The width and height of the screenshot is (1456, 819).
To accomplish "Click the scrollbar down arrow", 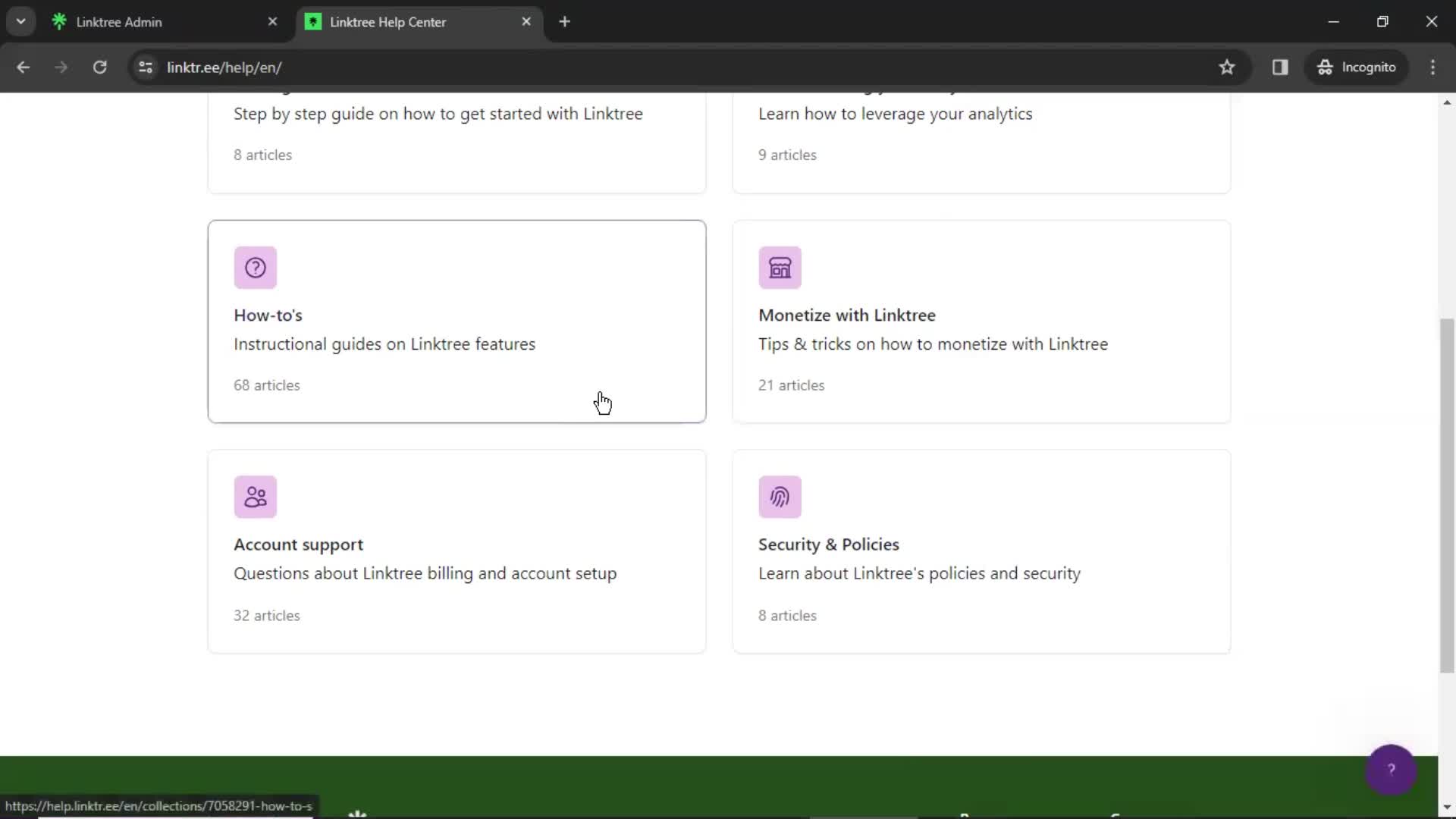I will (x=1447, y=808).
